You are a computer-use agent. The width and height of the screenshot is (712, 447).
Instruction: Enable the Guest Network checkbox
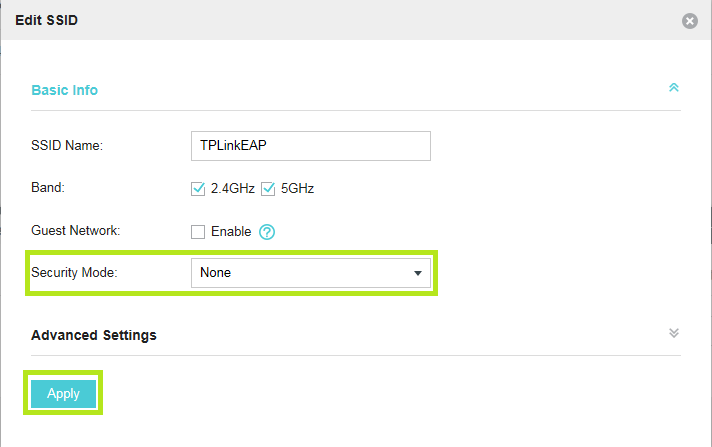[x=198, y=232]
